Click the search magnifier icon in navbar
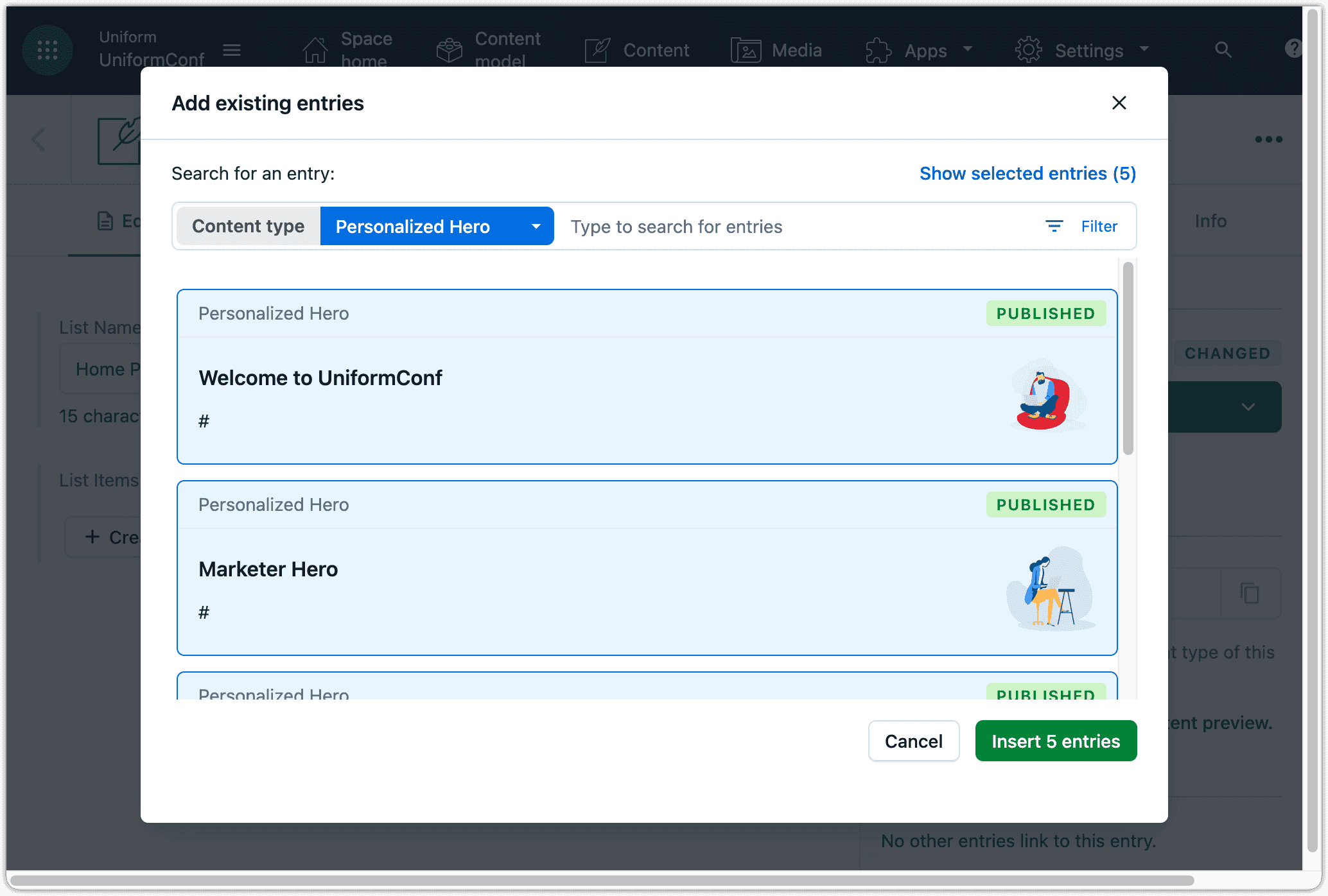Screen dimensions: 1328x896 pos(1223,50)
